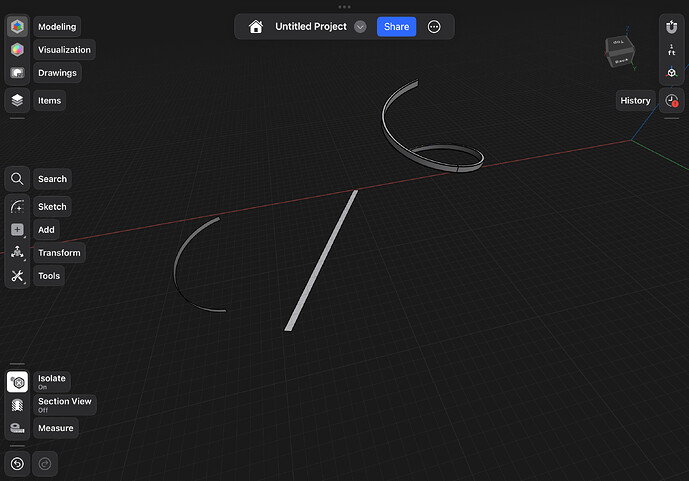Click the Undo arrow button
This screenshot has height=481, width=689.
pos(17,464)
